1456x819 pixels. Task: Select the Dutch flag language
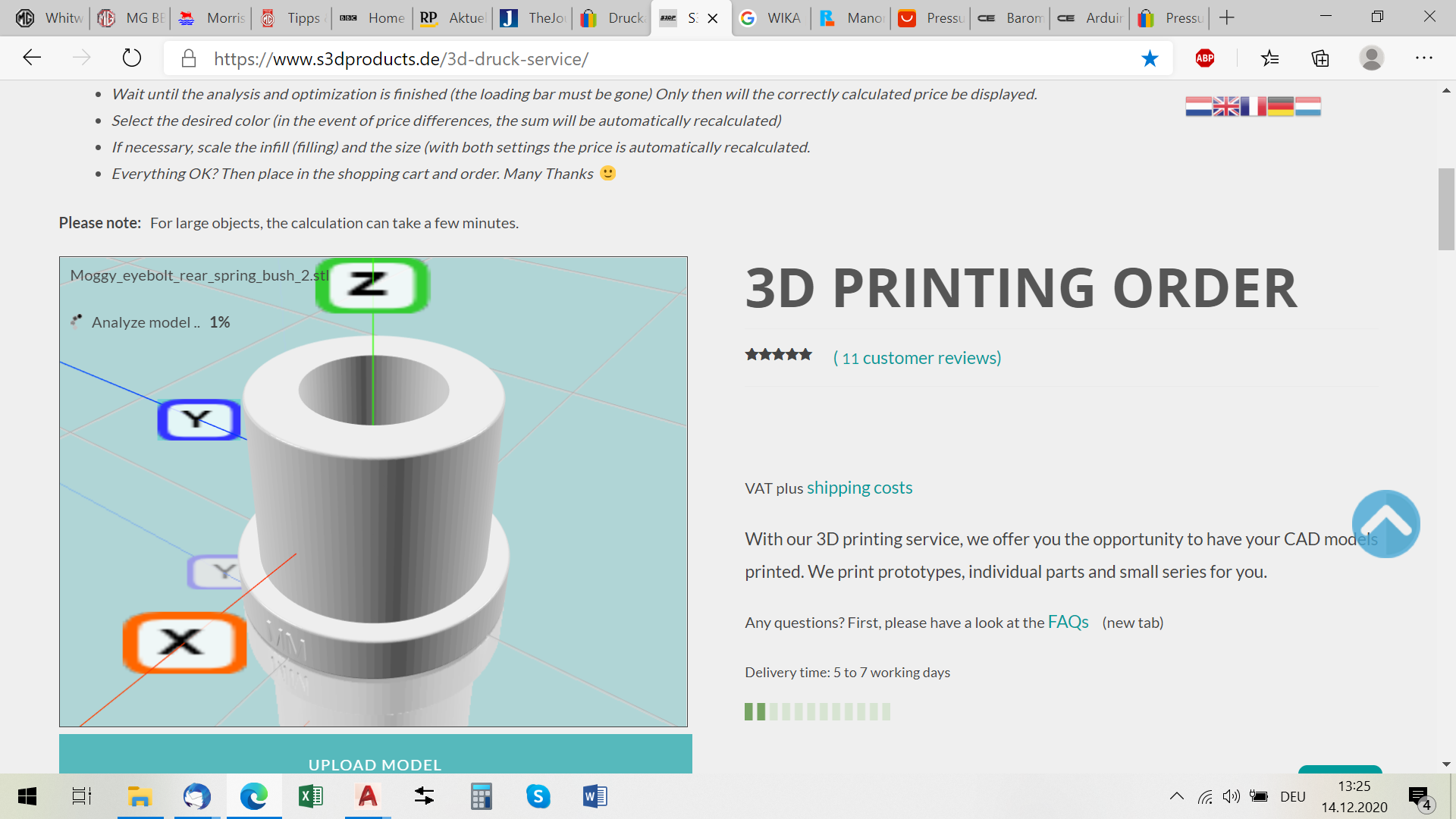[1198, 106]
